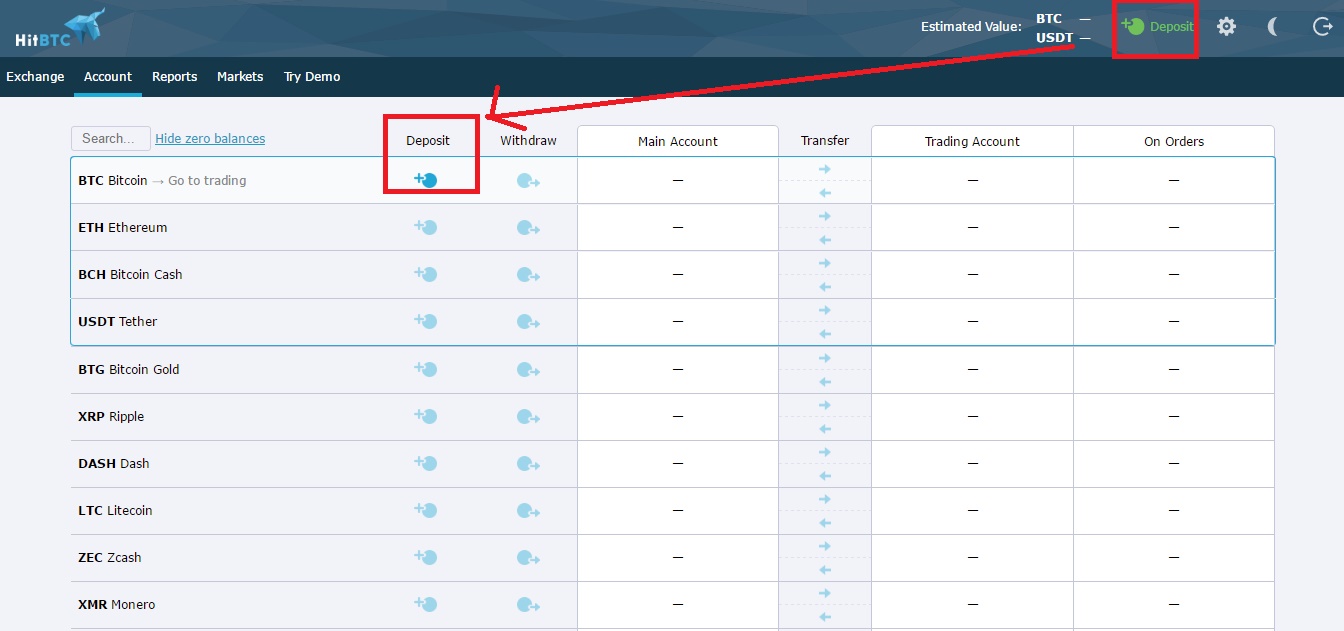Click the Ethereum deposit icon

(426, 227)
